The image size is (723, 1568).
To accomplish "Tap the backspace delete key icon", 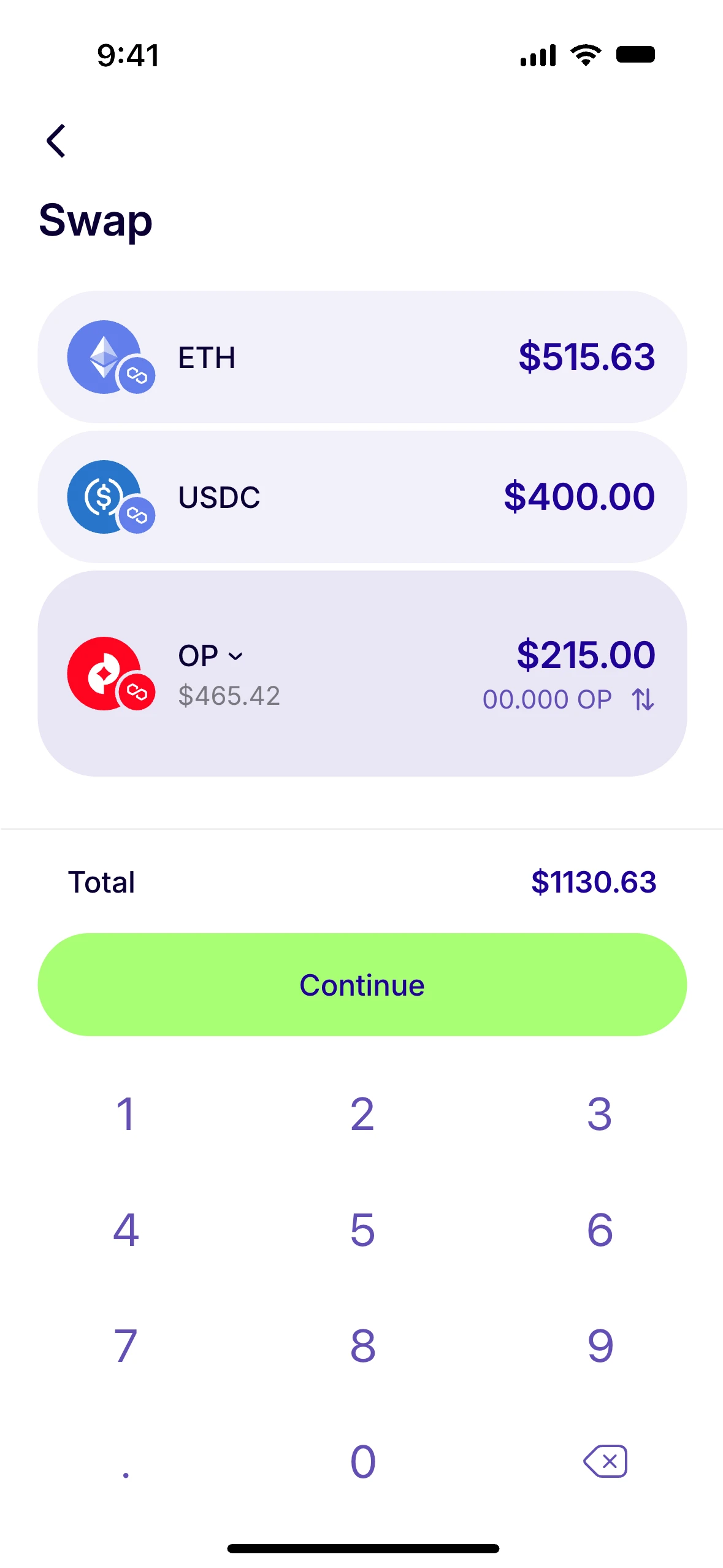I will click(605, 1461).
